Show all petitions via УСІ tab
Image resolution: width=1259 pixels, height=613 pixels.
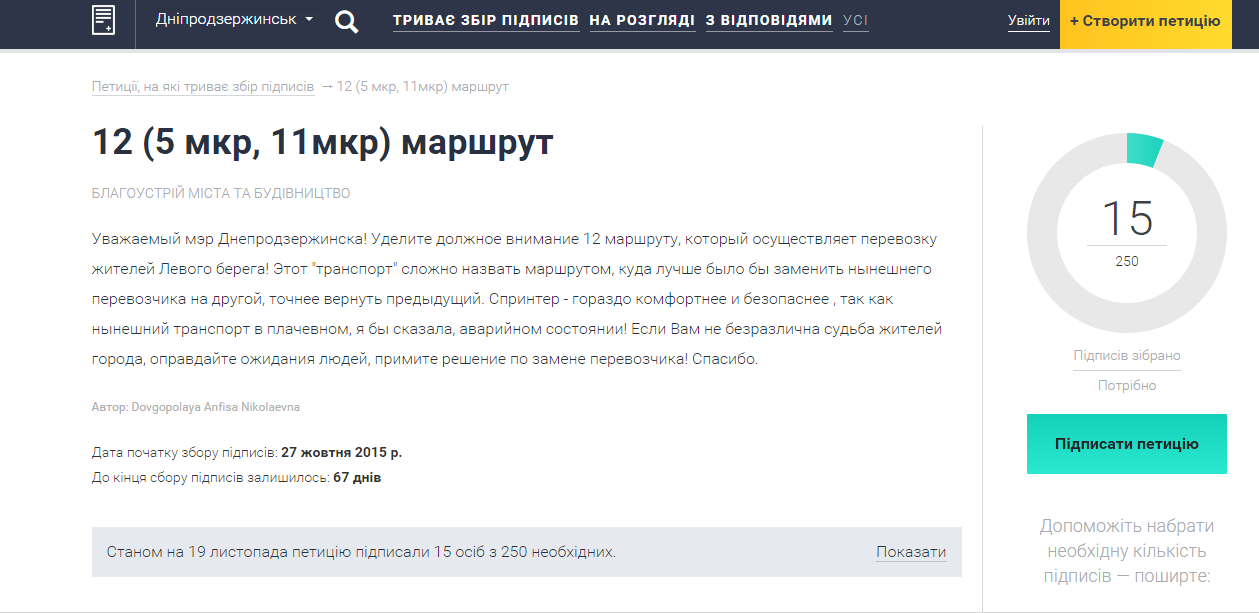click(x=855, y=21)
